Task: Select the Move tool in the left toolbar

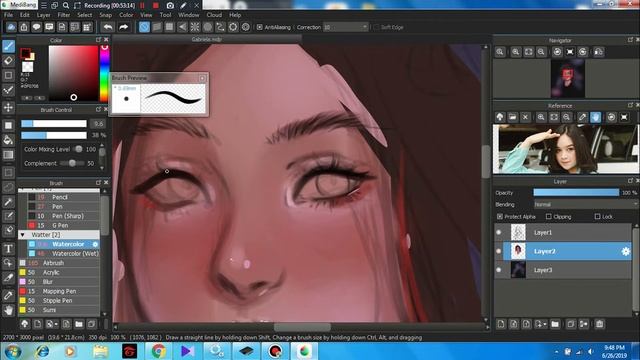Action: [x=9, y=107]
